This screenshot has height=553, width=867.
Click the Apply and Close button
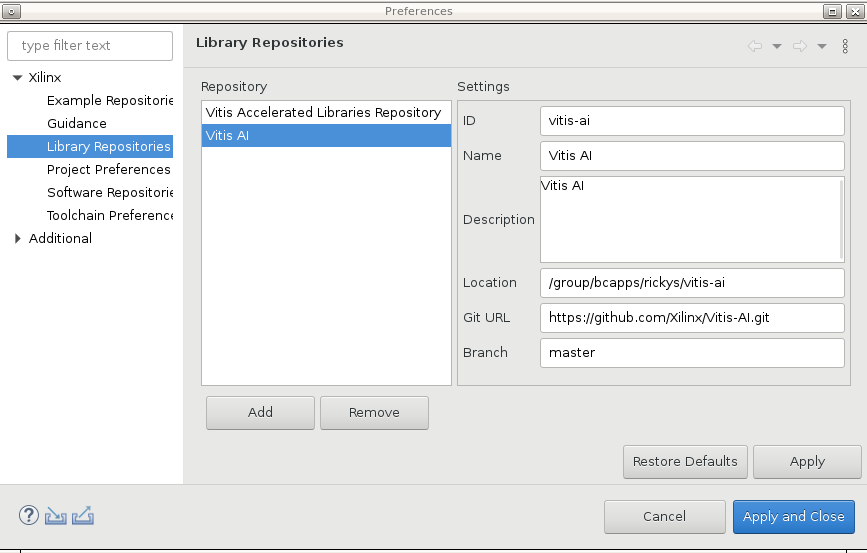[x=793, y=517]
